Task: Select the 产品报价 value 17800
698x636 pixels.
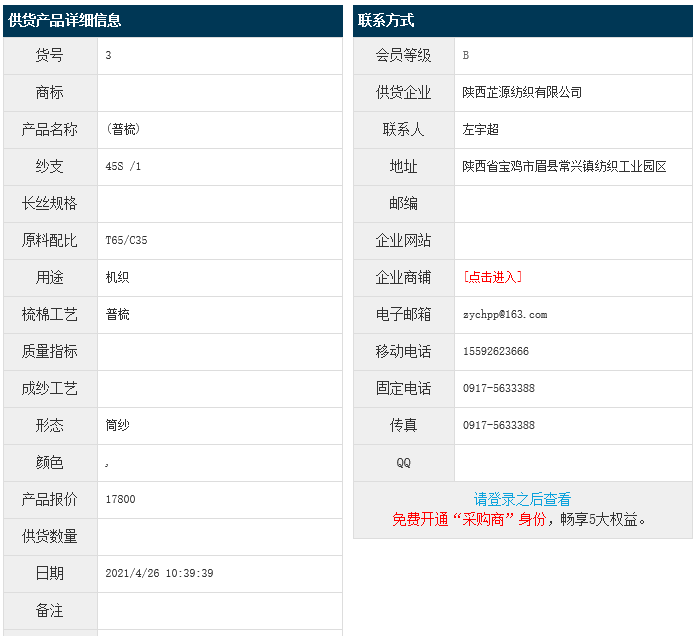Action: coord(120,499)
